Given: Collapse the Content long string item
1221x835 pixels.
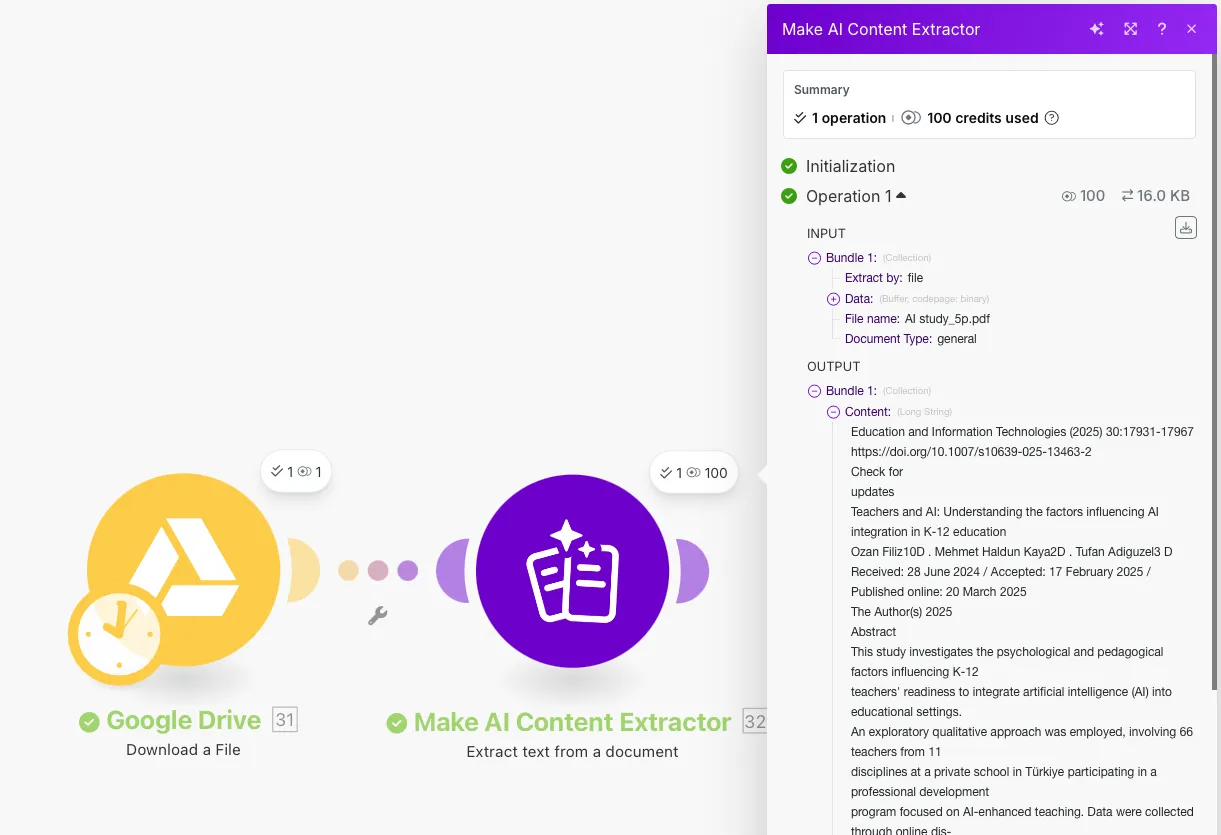Looking at the screenshot, I should pos(833,412).
